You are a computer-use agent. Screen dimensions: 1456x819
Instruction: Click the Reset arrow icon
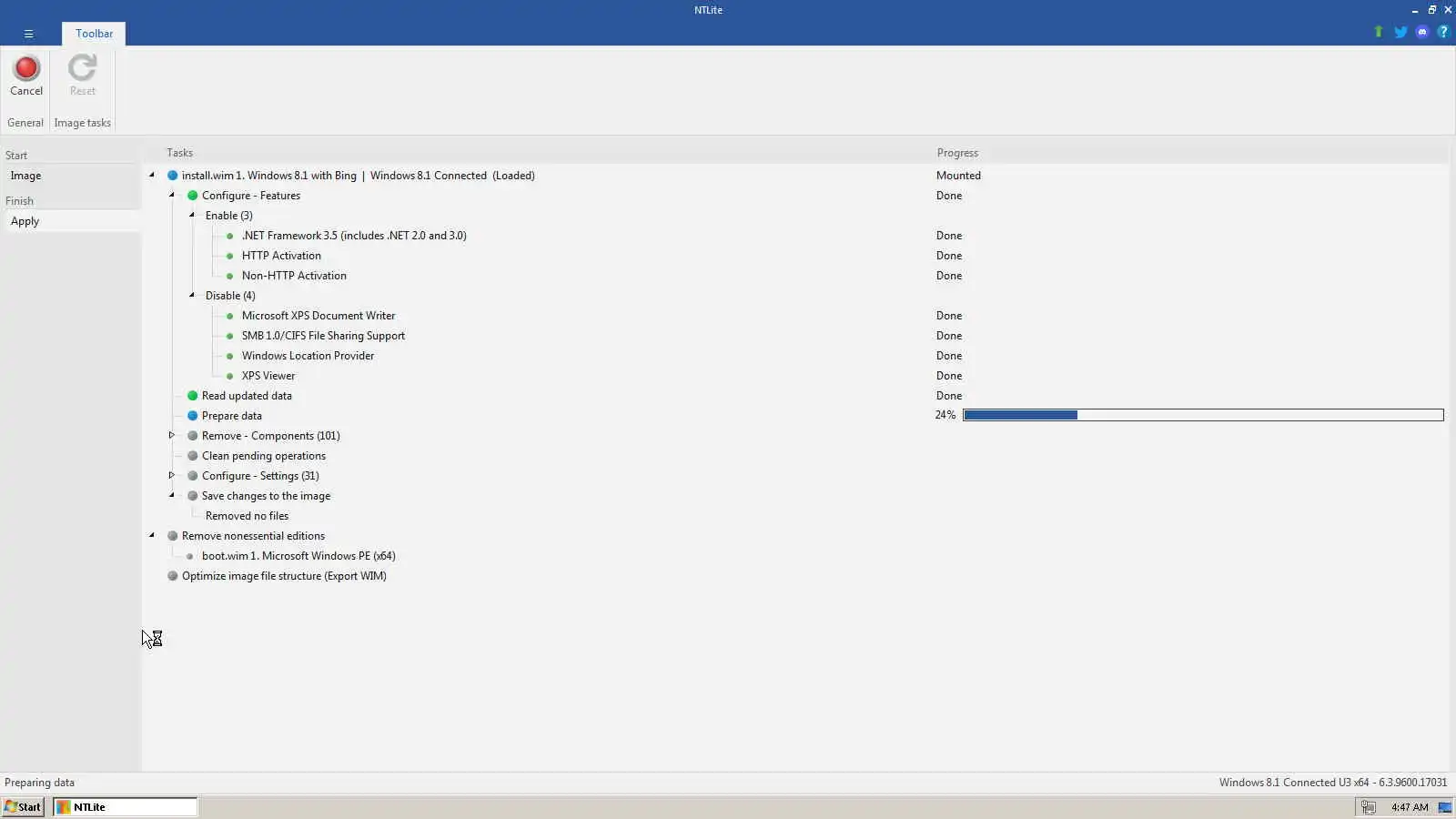82,67
